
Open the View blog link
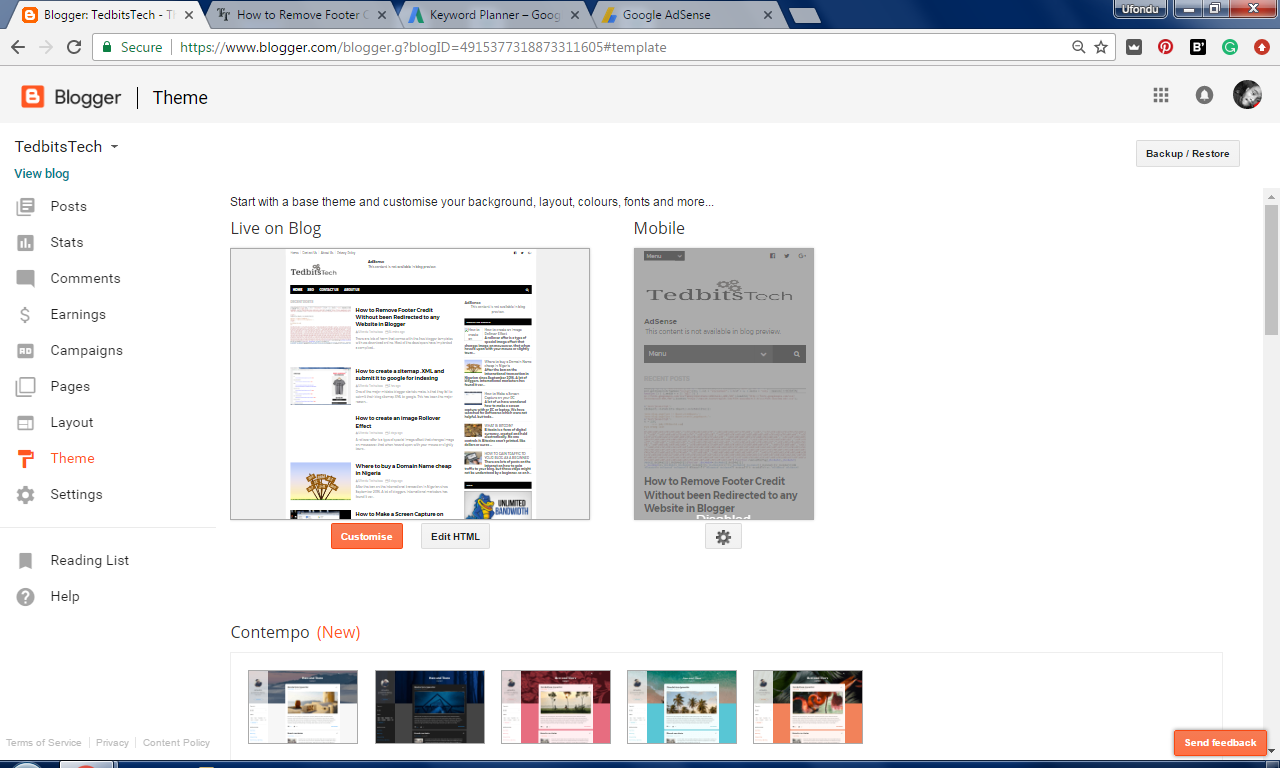[x=42, y=174]
